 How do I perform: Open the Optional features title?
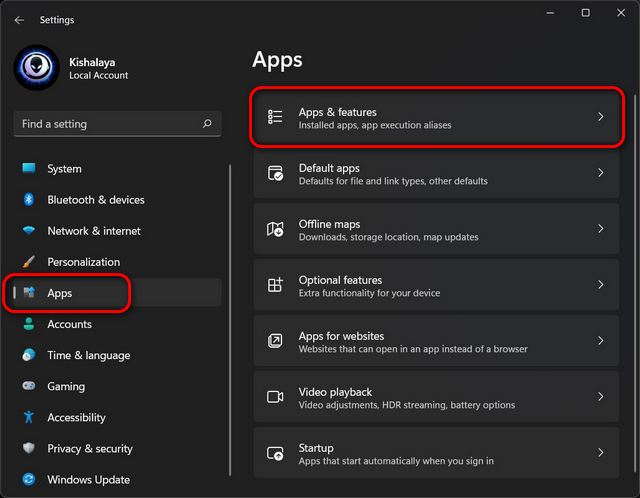coord(340,280)
